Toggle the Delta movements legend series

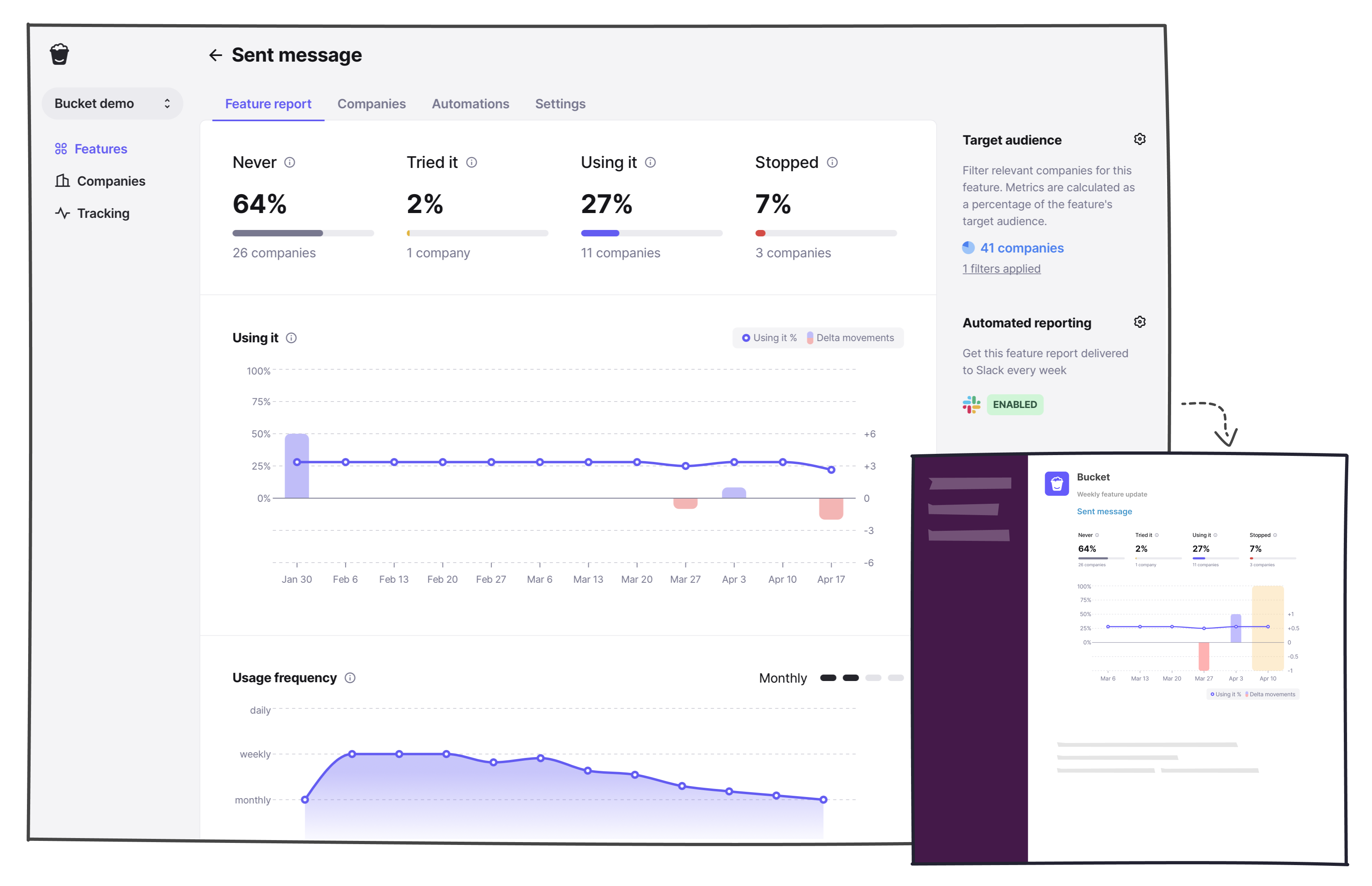coord(851,338)
